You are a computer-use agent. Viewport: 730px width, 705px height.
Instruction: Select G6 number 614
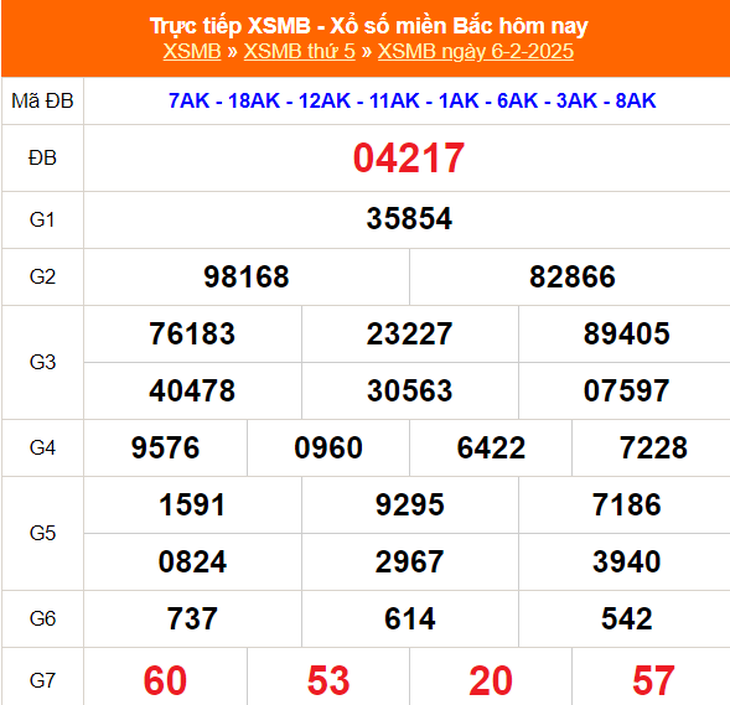(410, 618)
